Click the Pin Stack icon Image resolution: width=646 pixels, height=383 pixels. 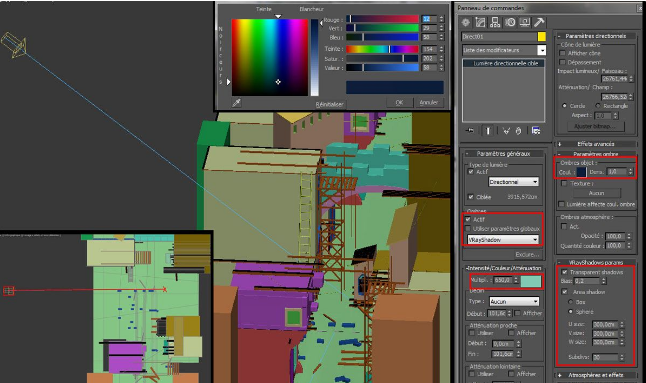pos(470,131)
